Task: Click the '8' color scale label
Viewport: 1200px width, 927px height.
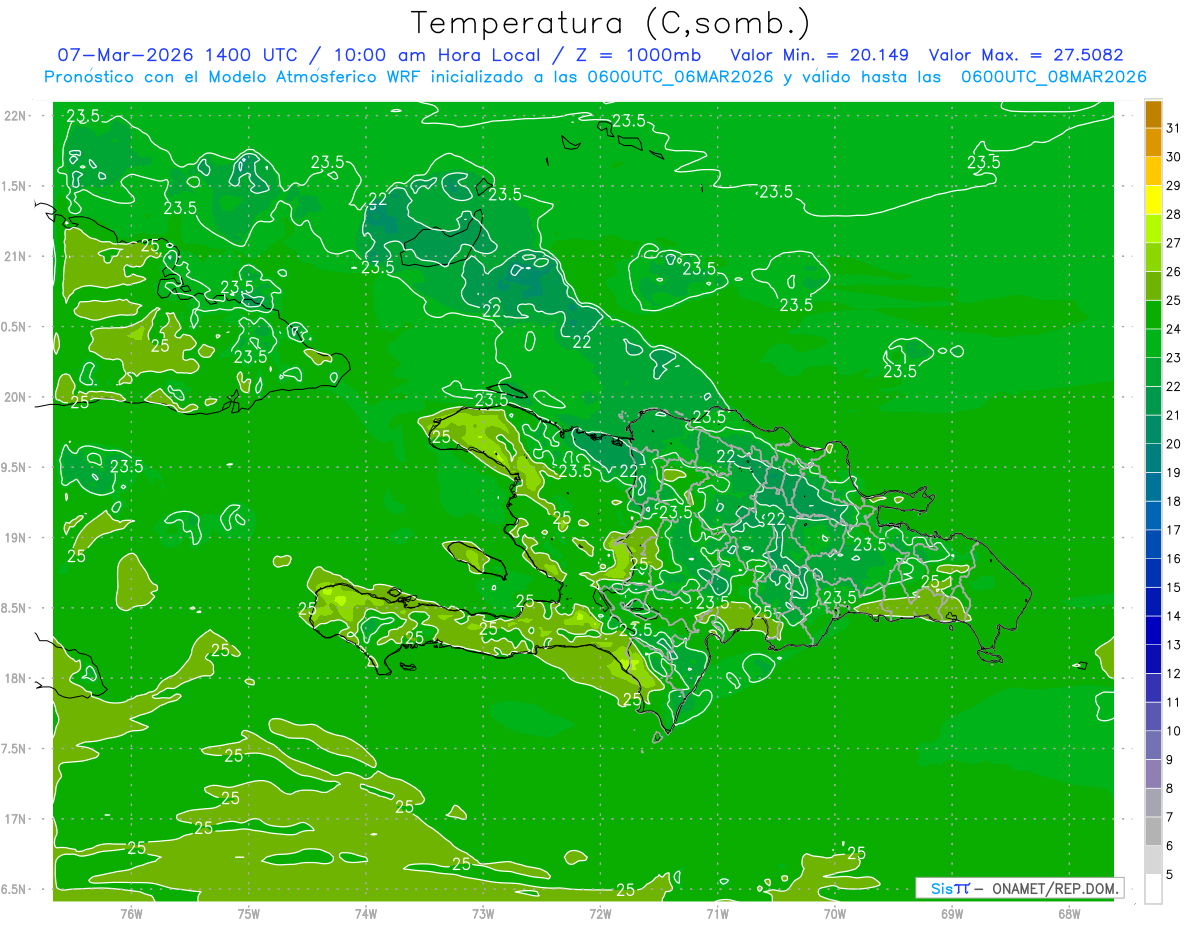Action: point(1171,789)
